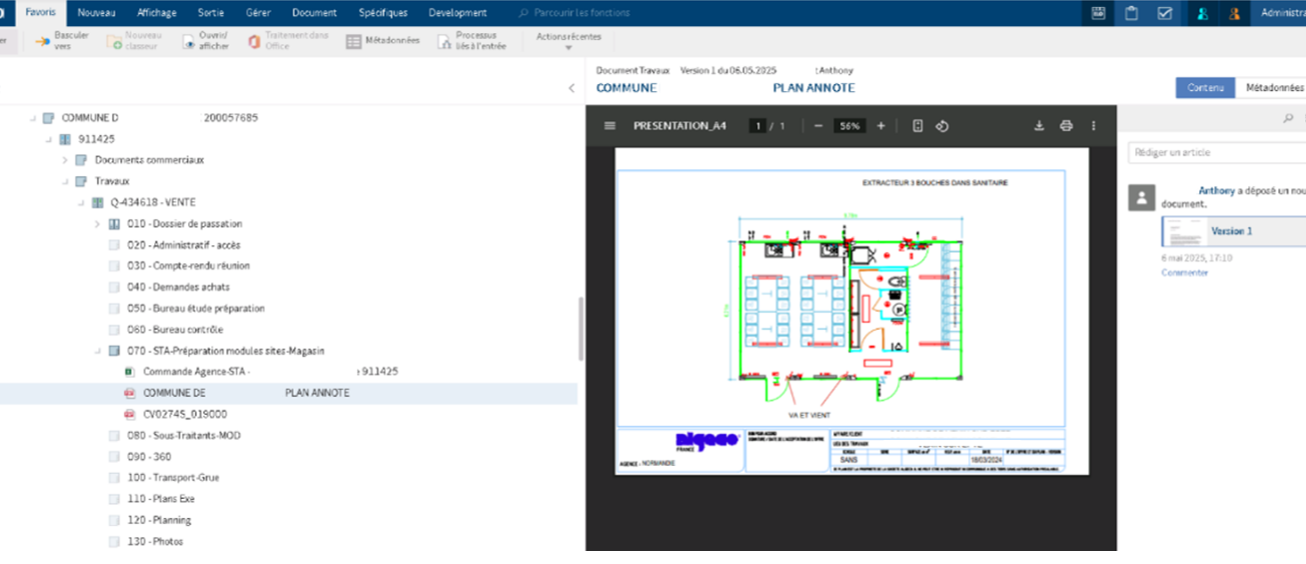The width and height of the screenshot is (1306, 564).
Task: Zoom in with the plus icon
Action: pyautogui.click(x=881, y=126)
